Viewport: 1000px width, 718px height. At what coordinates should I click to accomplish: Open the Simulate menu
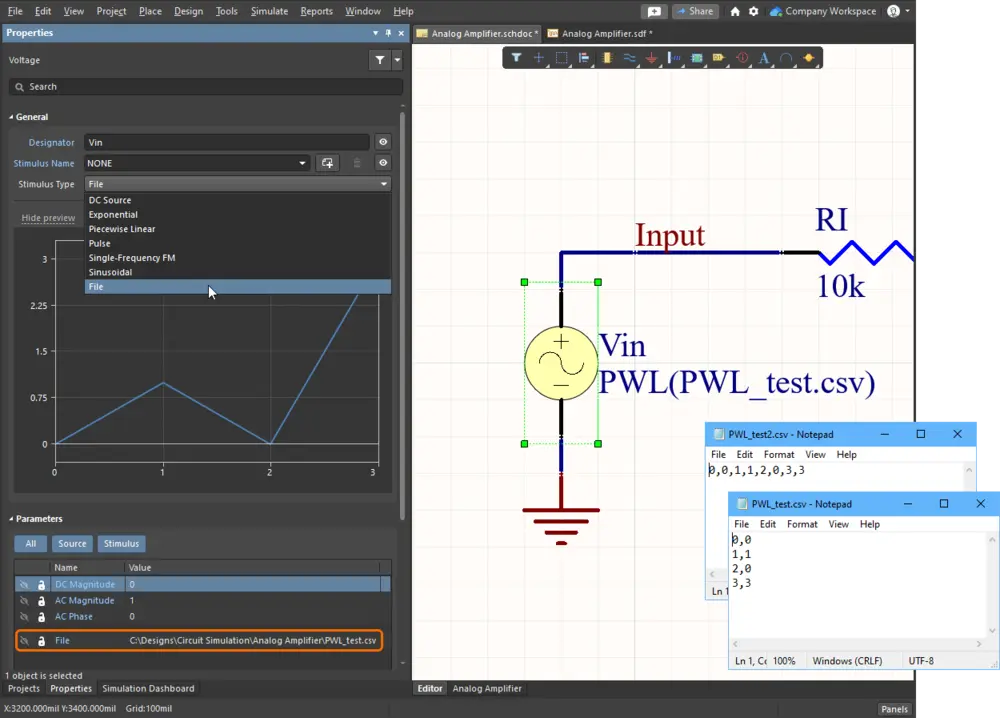point(269,11)
